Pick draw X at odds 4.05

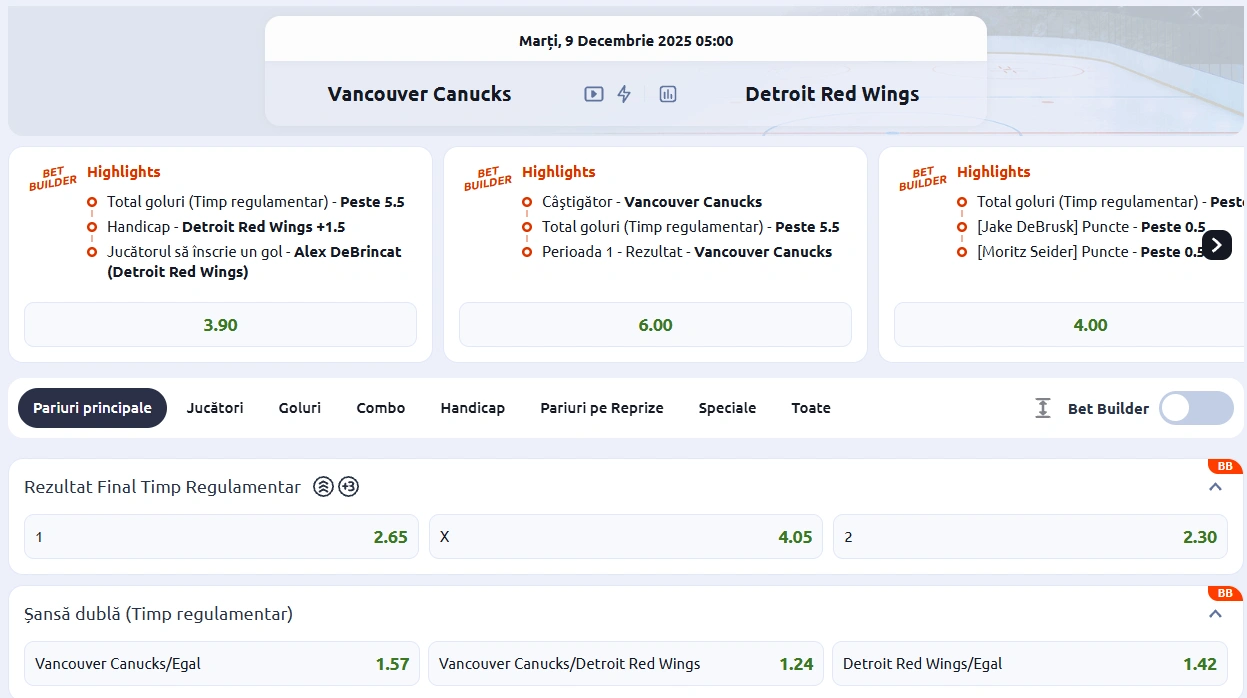pyautogui.click(x=625, y=537)
